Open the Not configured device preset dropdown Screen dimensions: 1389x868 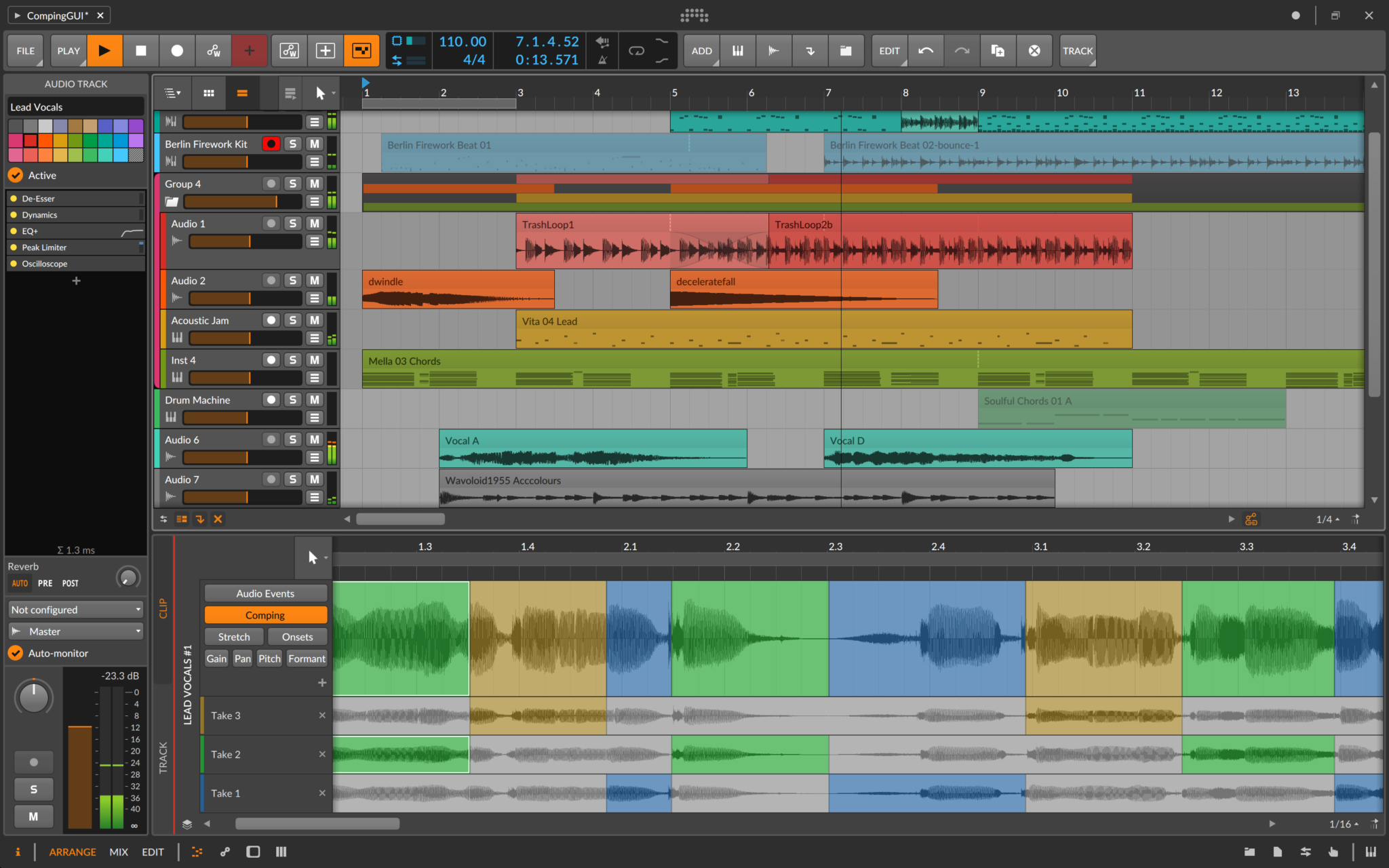pos(75,609)
